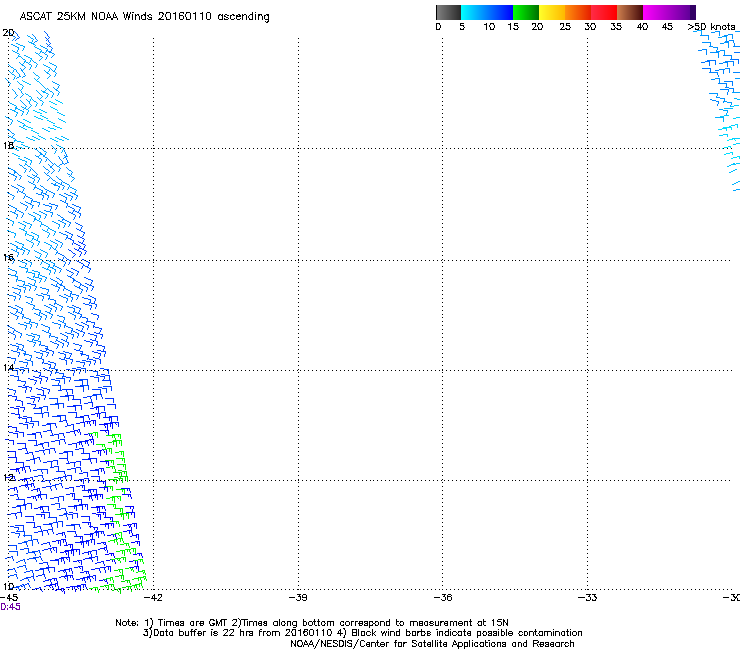Click the '>50 knots' legend label
The width and height of the screenshot is (740, 650).
click(711, 27)
